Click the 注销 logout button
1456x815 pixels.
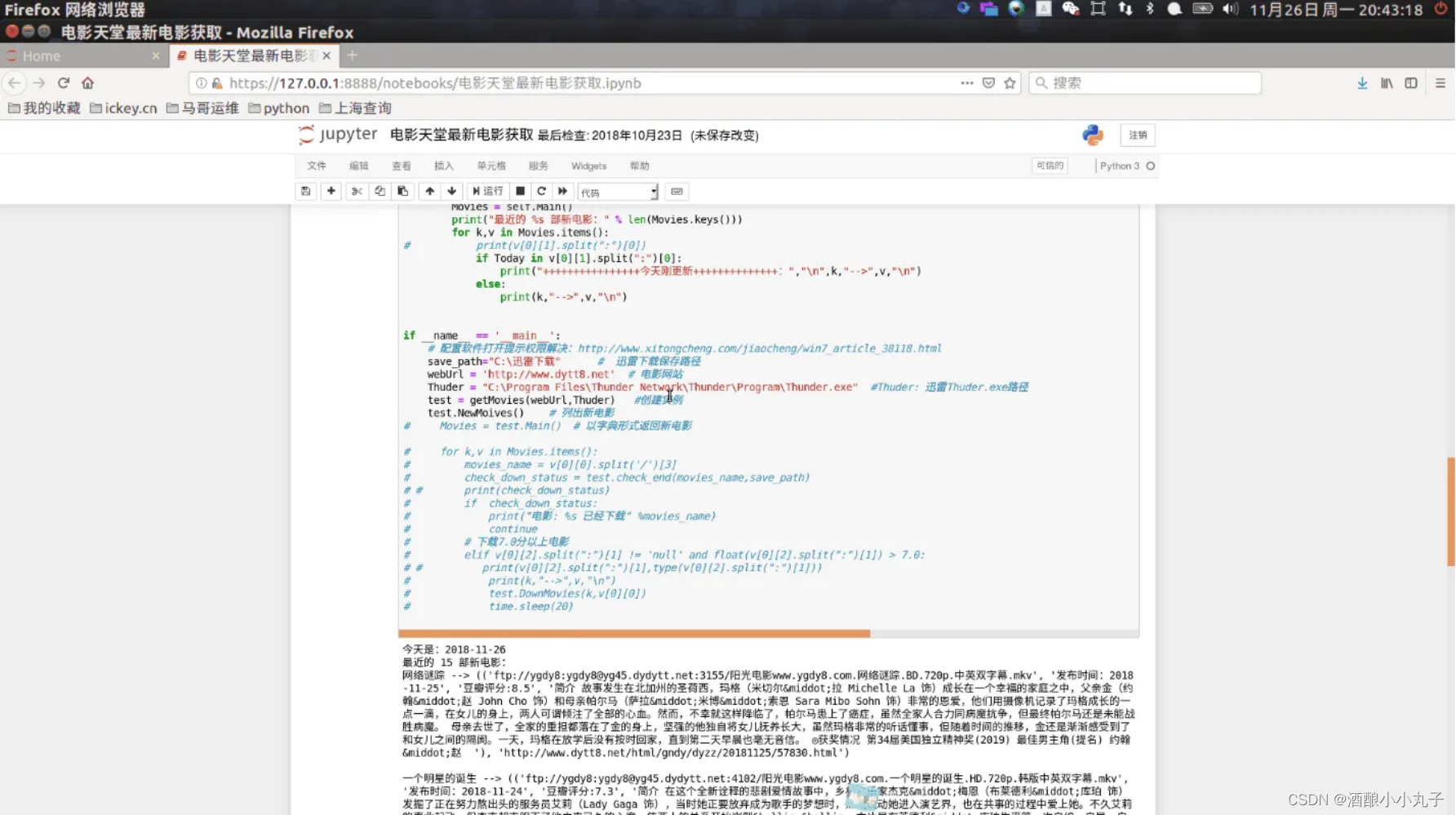click(x=1137, y=135)
